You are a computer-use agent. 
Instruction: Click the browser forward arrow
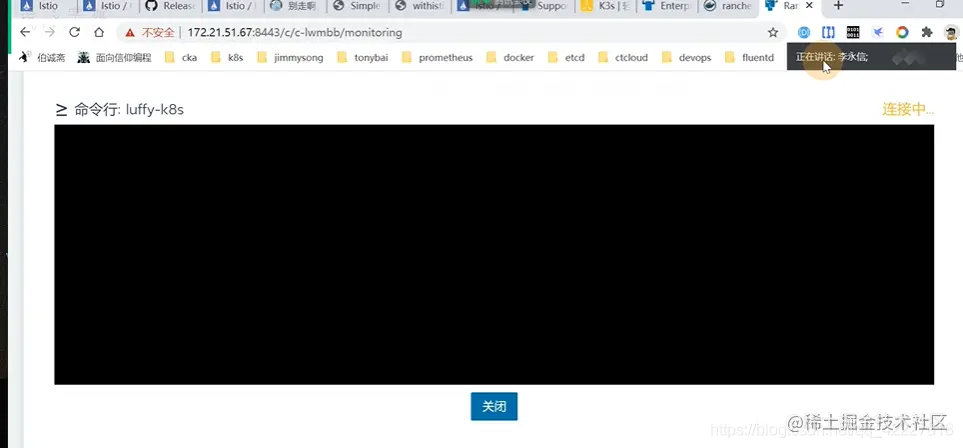coord(50,33)
